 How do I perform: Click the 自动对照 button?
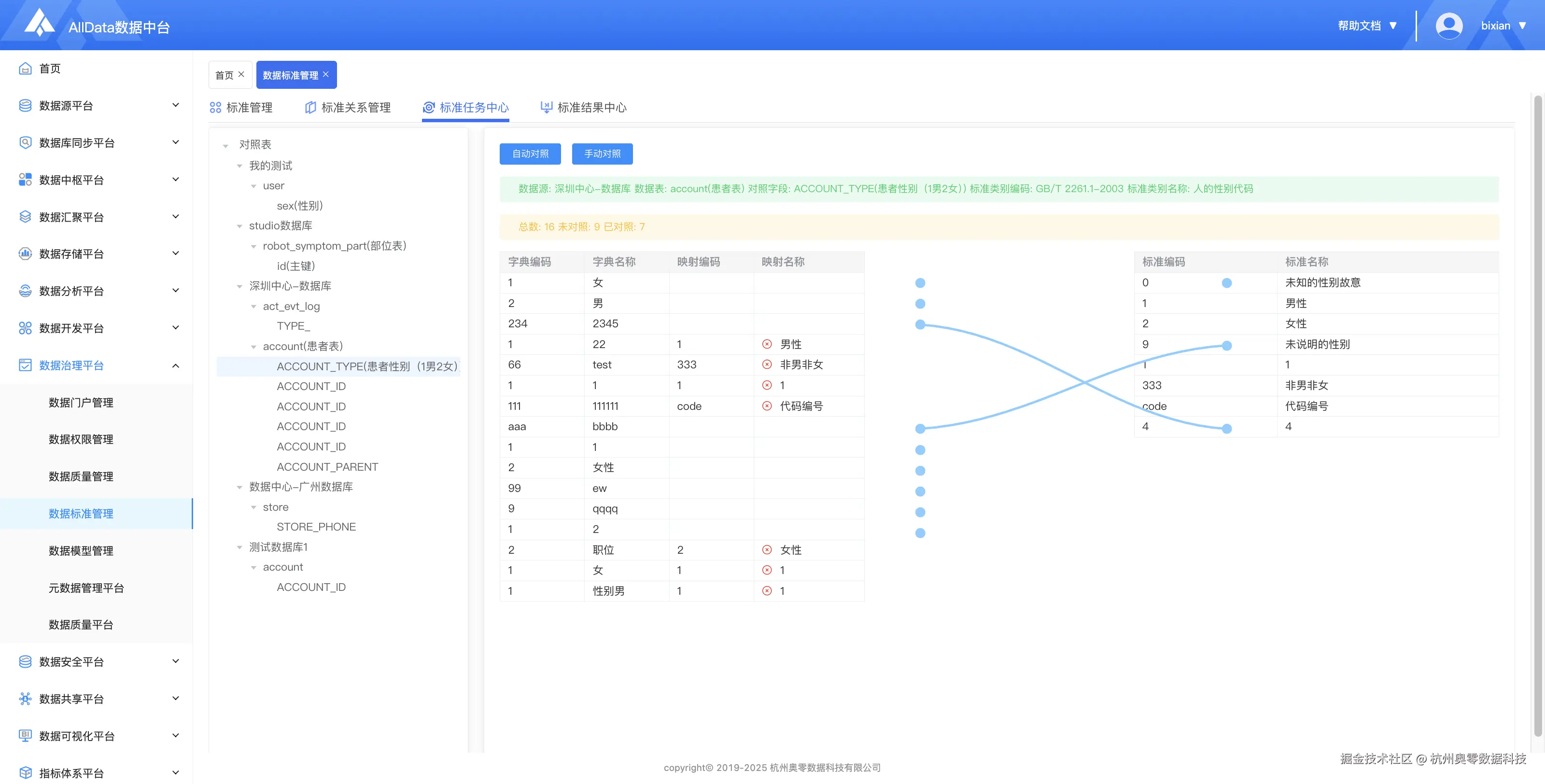(530, 154)
